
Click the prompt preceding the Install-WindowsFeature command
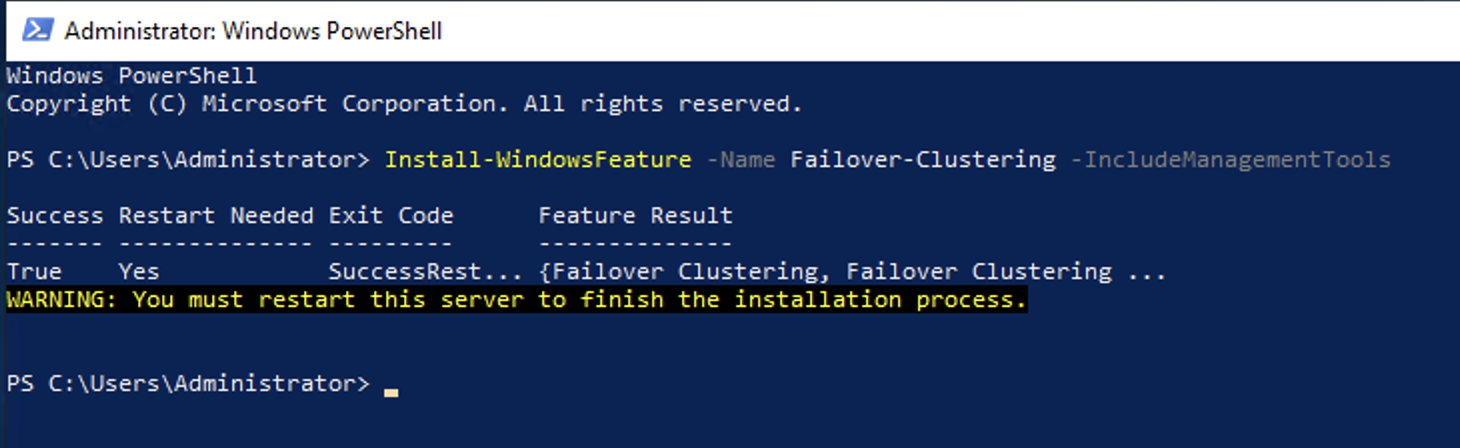pyautogui.click(x=188, y=160)
